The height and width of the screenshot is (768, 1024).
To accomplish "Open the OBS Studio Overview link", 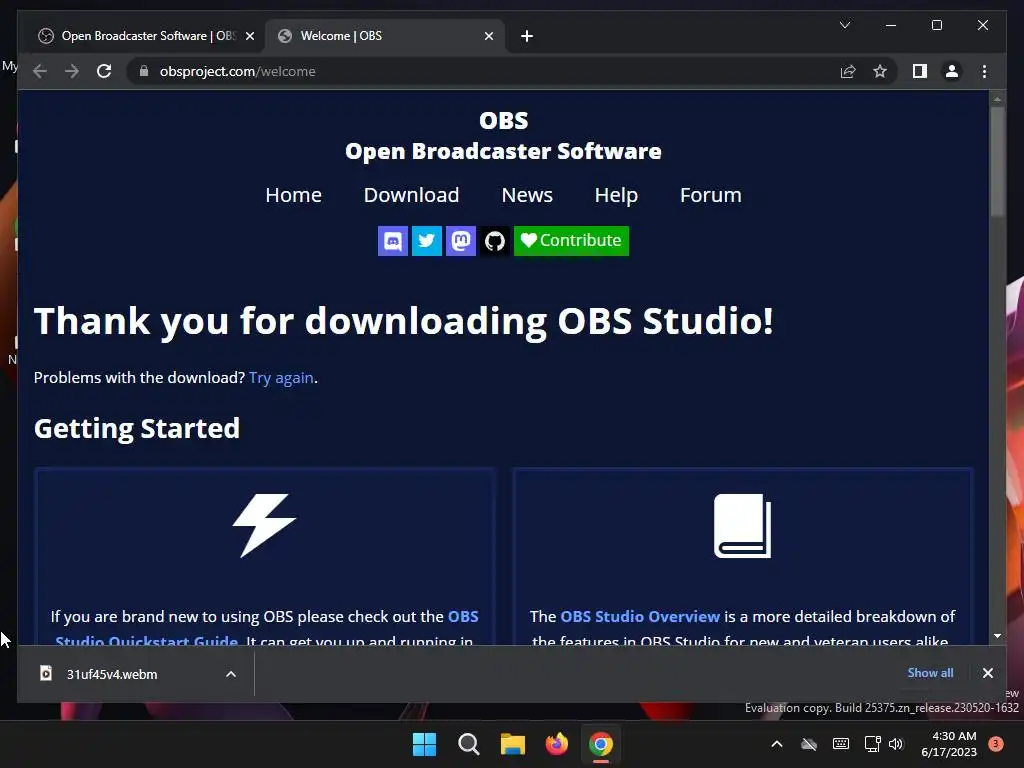I will [640, 616].
